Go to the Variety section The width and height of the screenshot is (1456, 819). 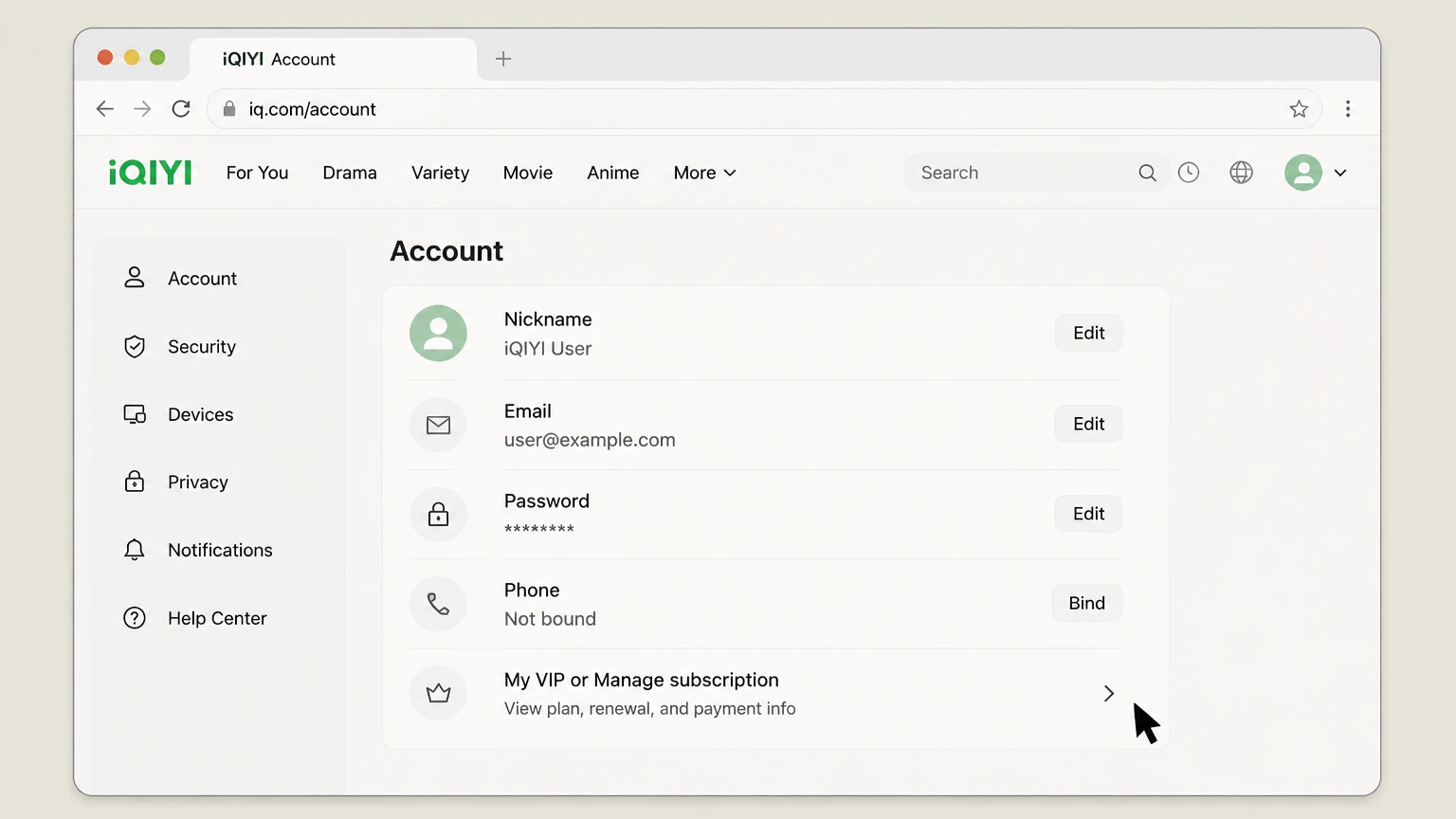pyautogui.click(x=440, y=173)
